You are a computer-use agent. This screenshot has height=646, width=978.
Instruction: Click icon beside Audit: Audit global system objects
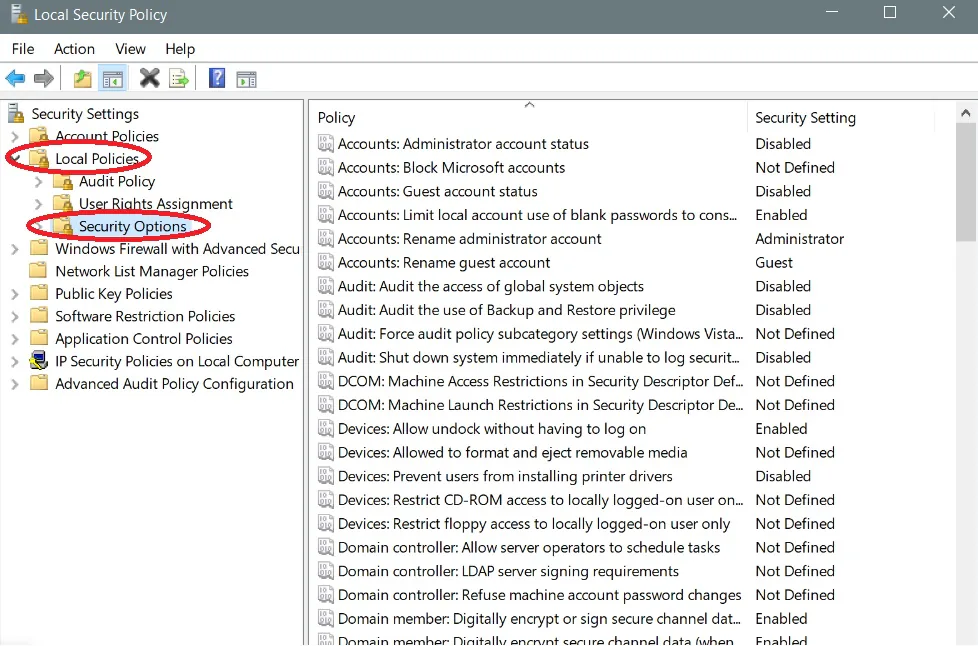point(326,286)
